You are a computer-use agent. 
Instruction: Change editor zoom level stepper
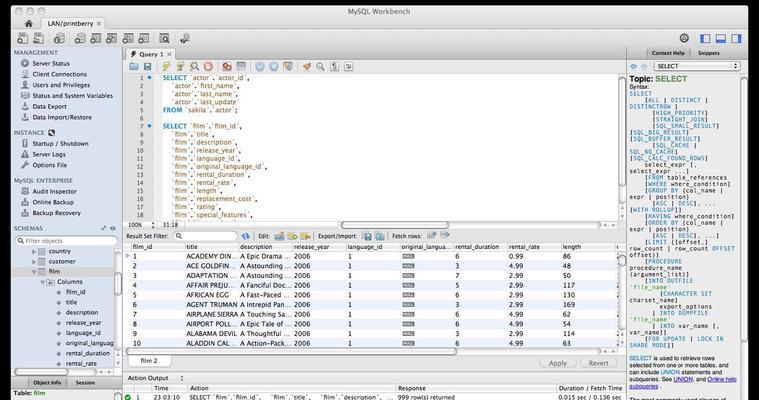point(153,225)
